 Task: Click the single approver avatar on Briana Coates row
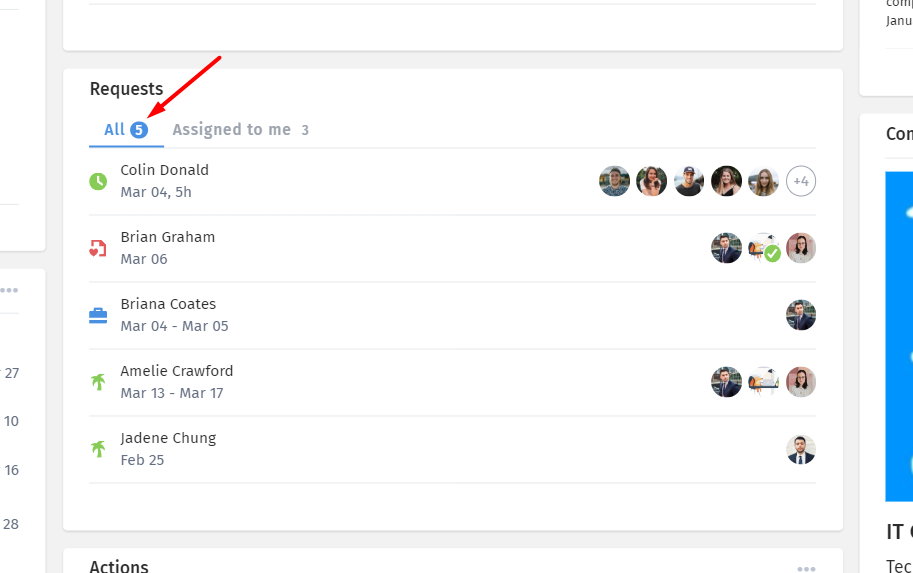coord(801,315)
